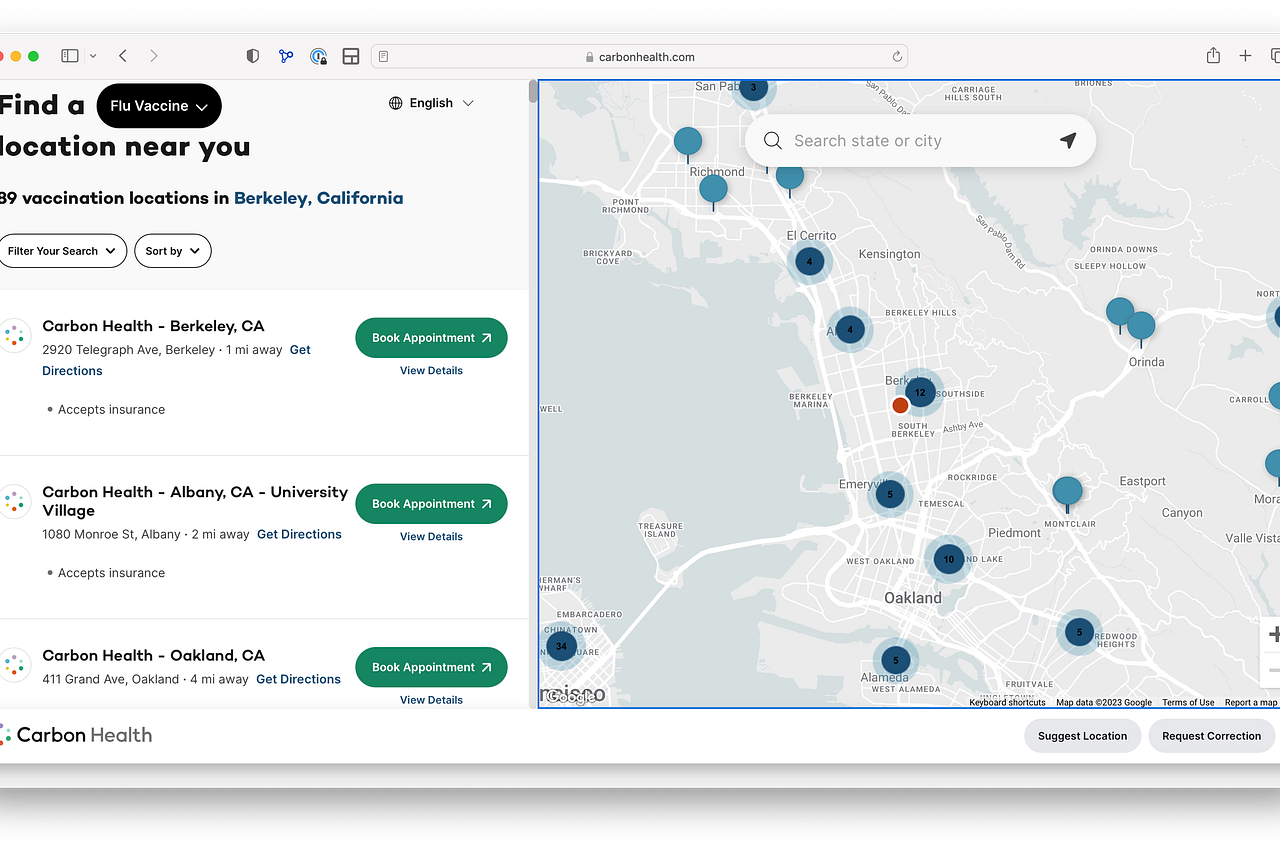Select the 10 cluster marker above Oakland

coord(949,559)
